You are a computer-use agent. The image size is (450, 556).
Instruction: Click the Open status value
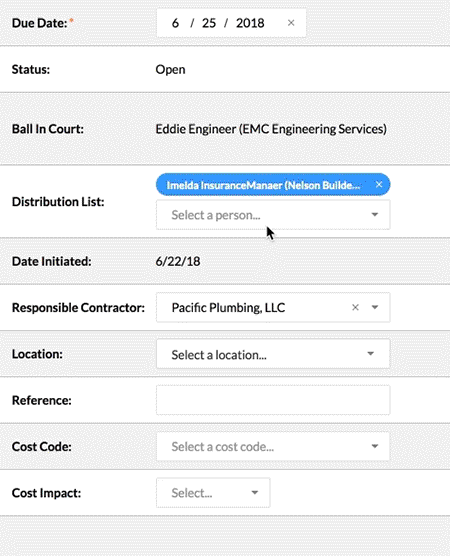170,70
